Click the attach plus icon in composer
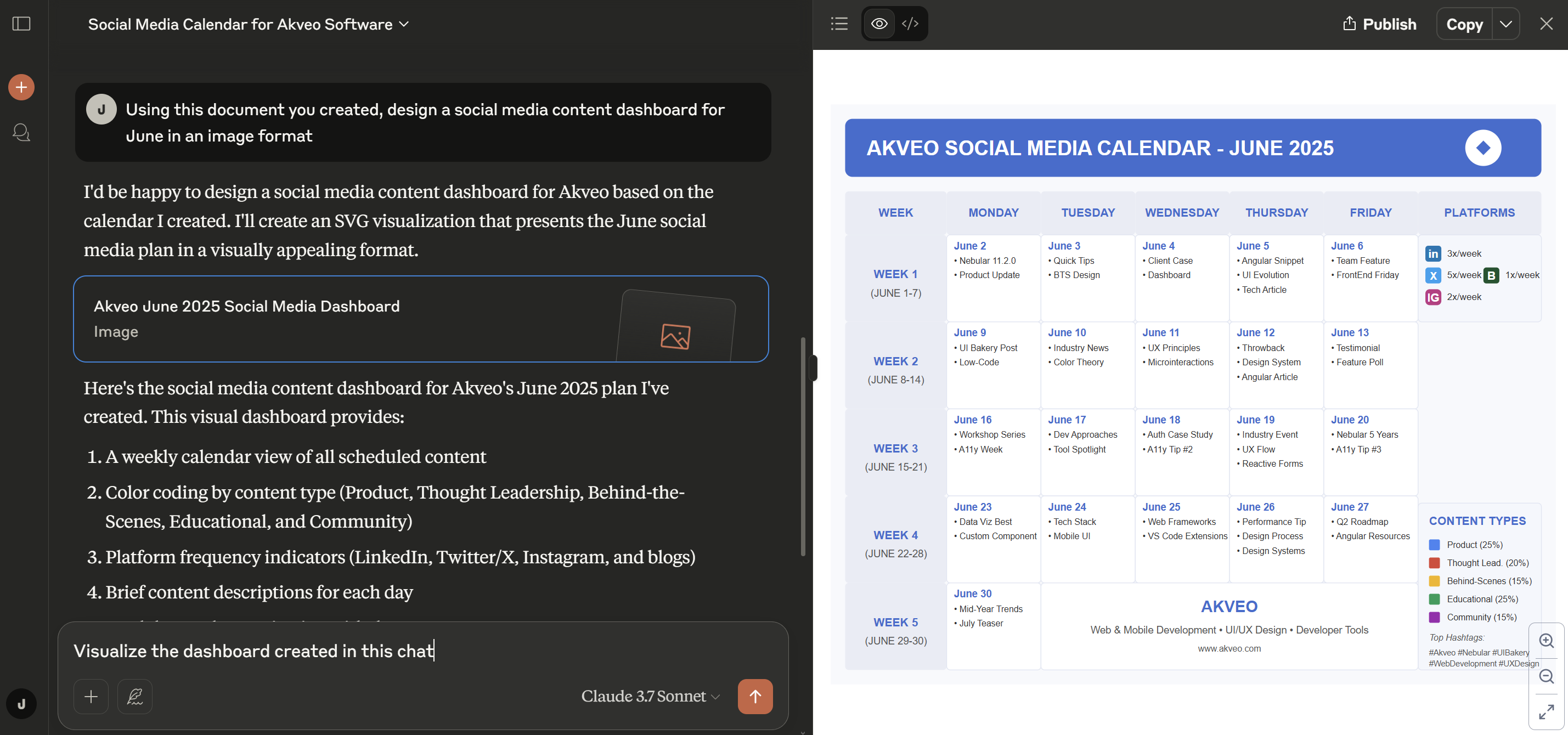This screenshot has width=1568, height=735. [91, 696]
